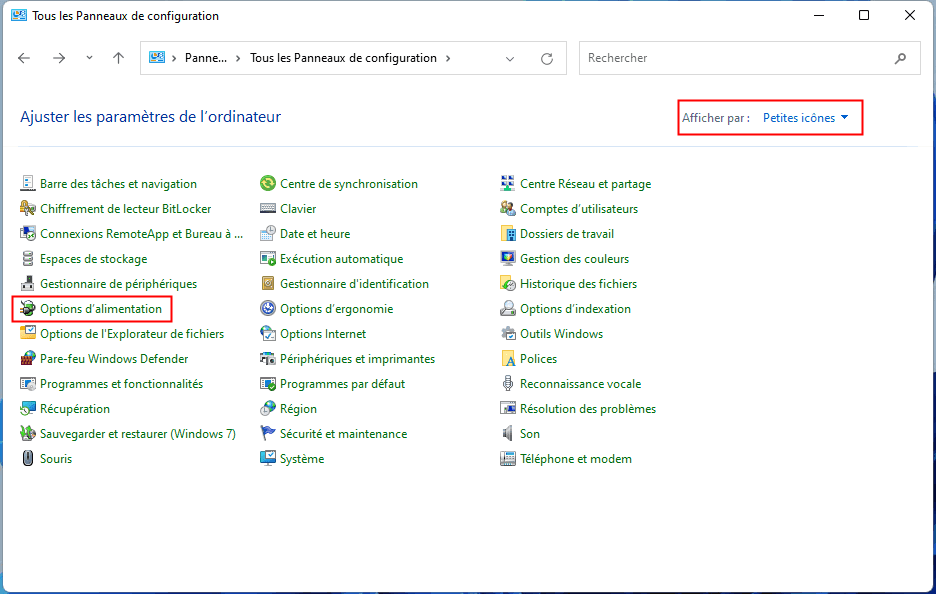The image size is (936, 594).
Task: Select the Panneau breadcrumb segment in address bar
Action: pyautogui.click(x=205, y=58)
